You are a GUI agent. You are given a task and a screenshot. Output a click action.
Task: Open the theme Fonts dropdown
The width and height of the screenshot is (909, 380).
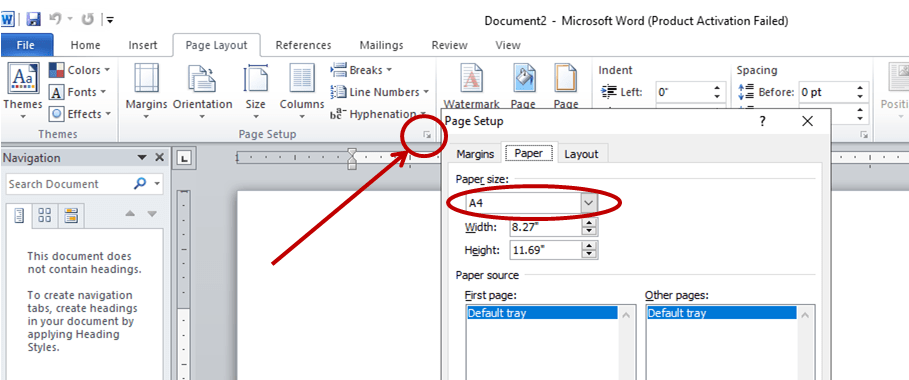(x=78, y=92)
